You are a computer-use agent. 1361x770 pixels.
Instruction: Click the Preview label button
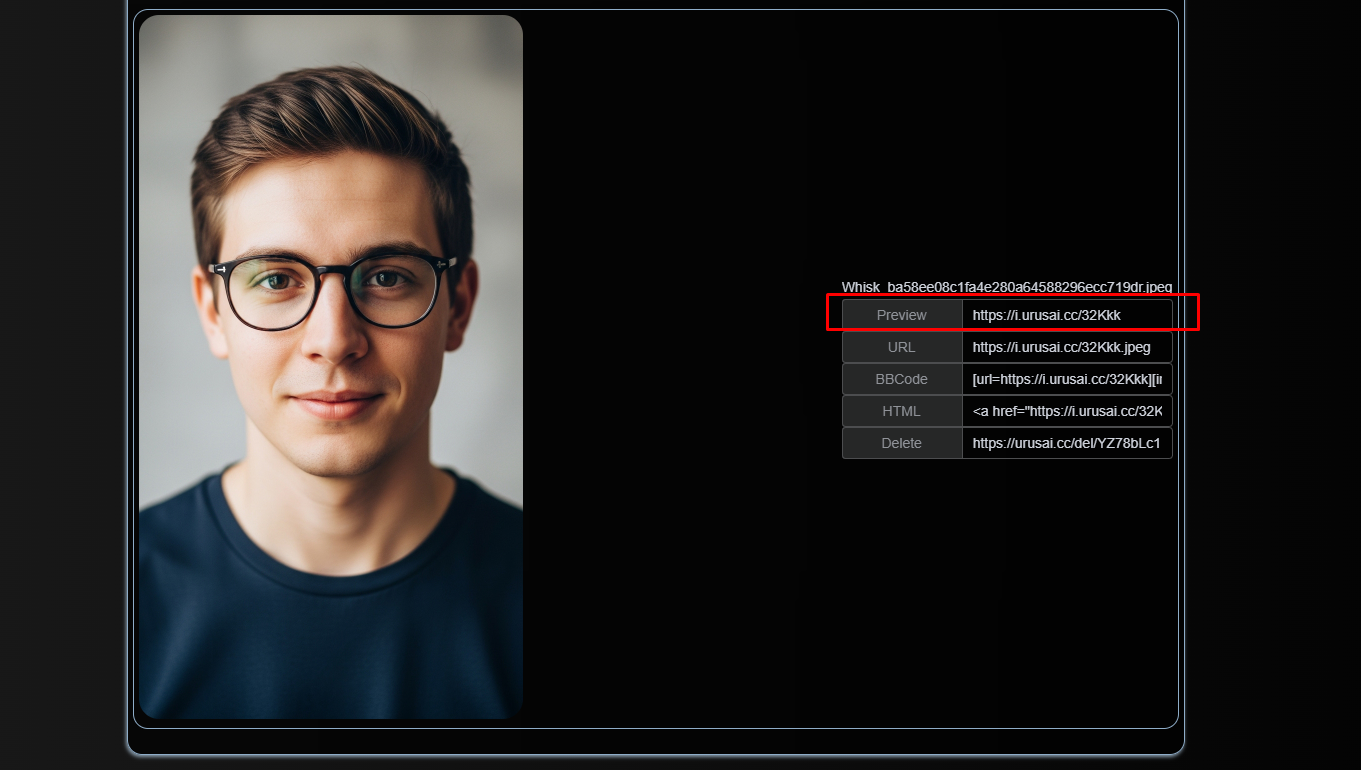[x=900, y=314]
